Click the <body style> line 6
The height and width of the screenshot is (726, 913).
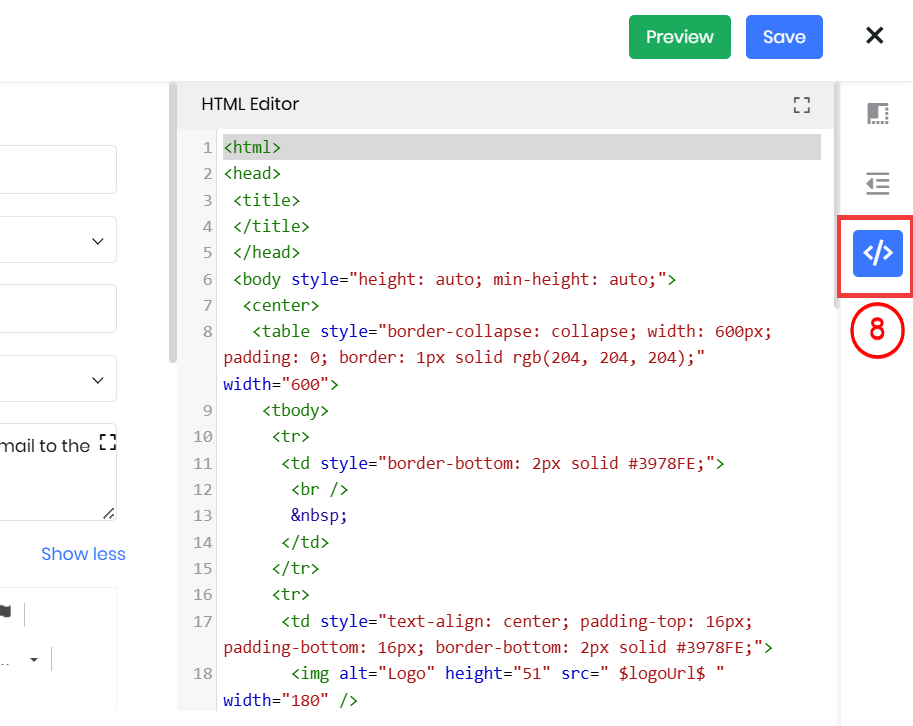pyautogui.click(x=454, y=279)
